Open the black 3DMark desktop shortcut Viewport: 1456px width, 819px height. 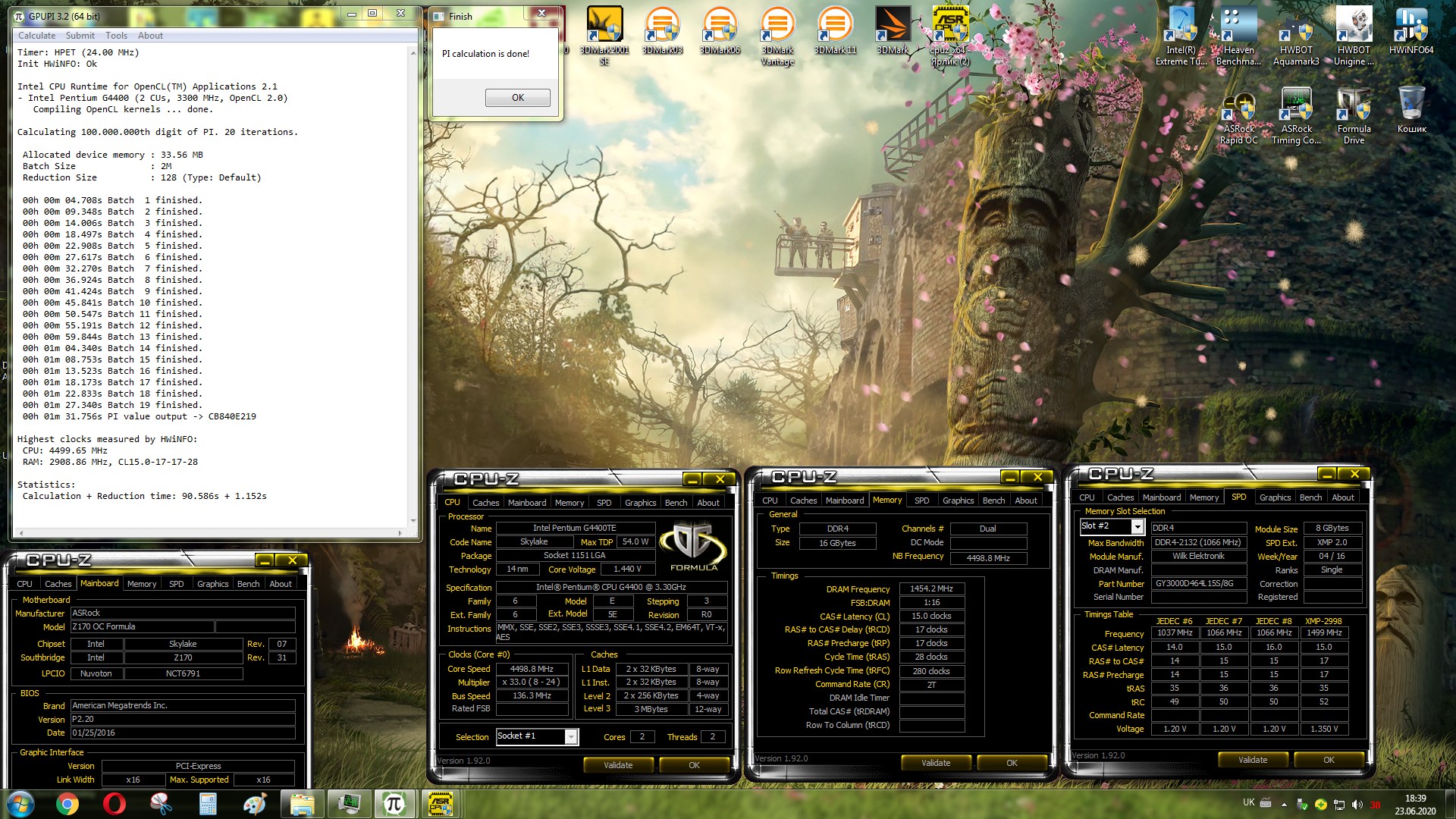893,30
